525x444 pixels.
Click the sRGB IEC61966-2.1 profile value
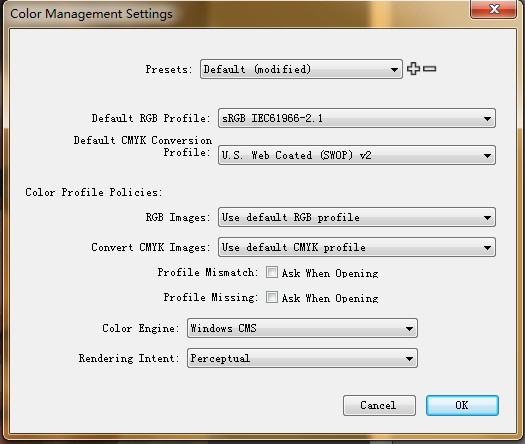(x=272, y=118)
